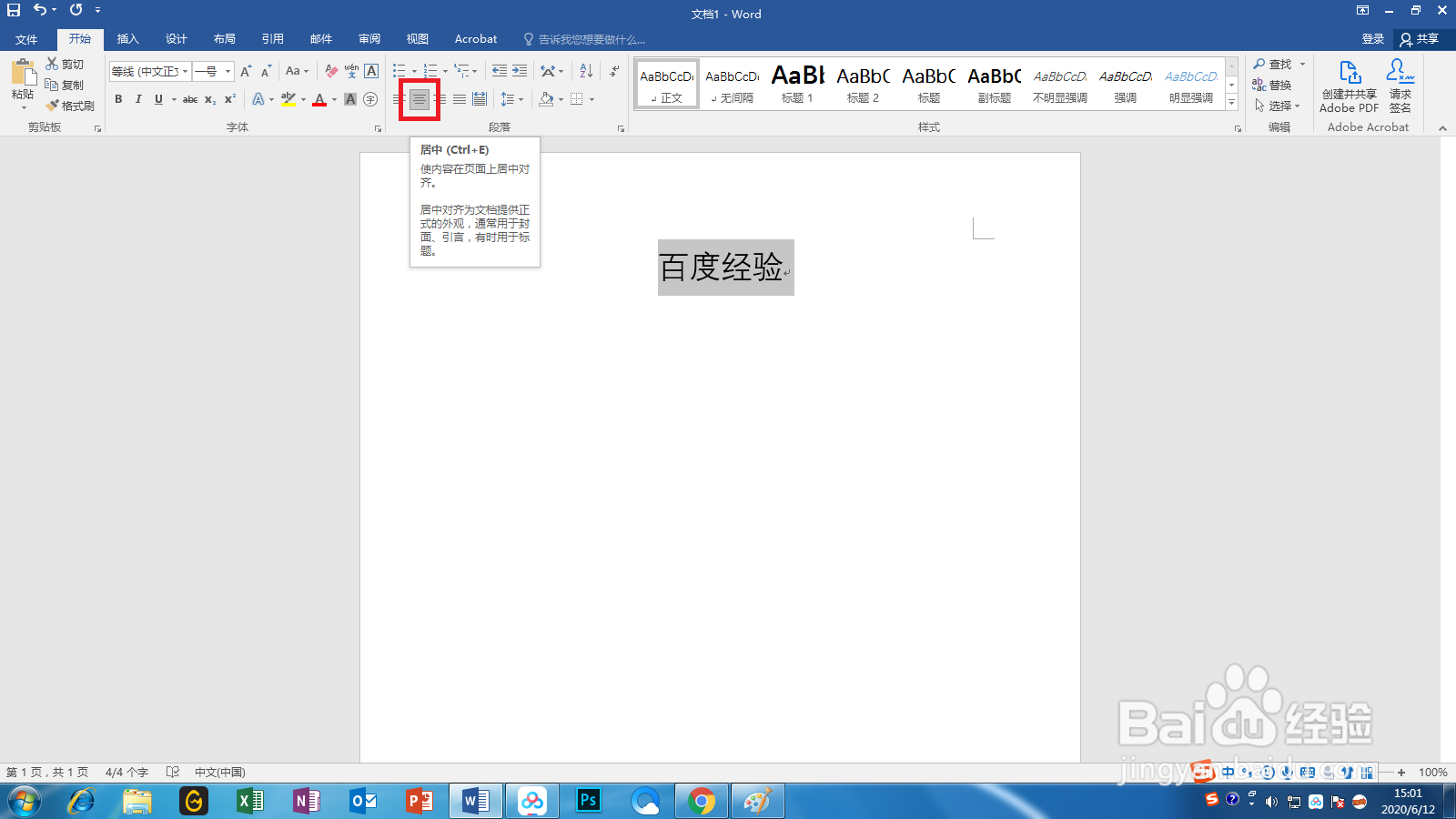Toggle Italic formatting
Screen dimensions: 1456x819
(138, 99)
